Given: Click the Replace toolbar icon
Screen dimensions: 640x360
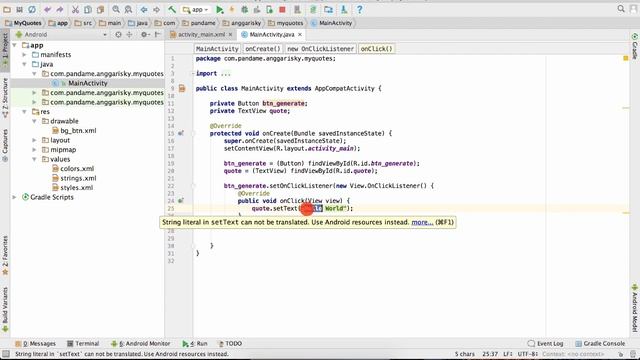Looking at the screenshot, I should pos(128,9).
